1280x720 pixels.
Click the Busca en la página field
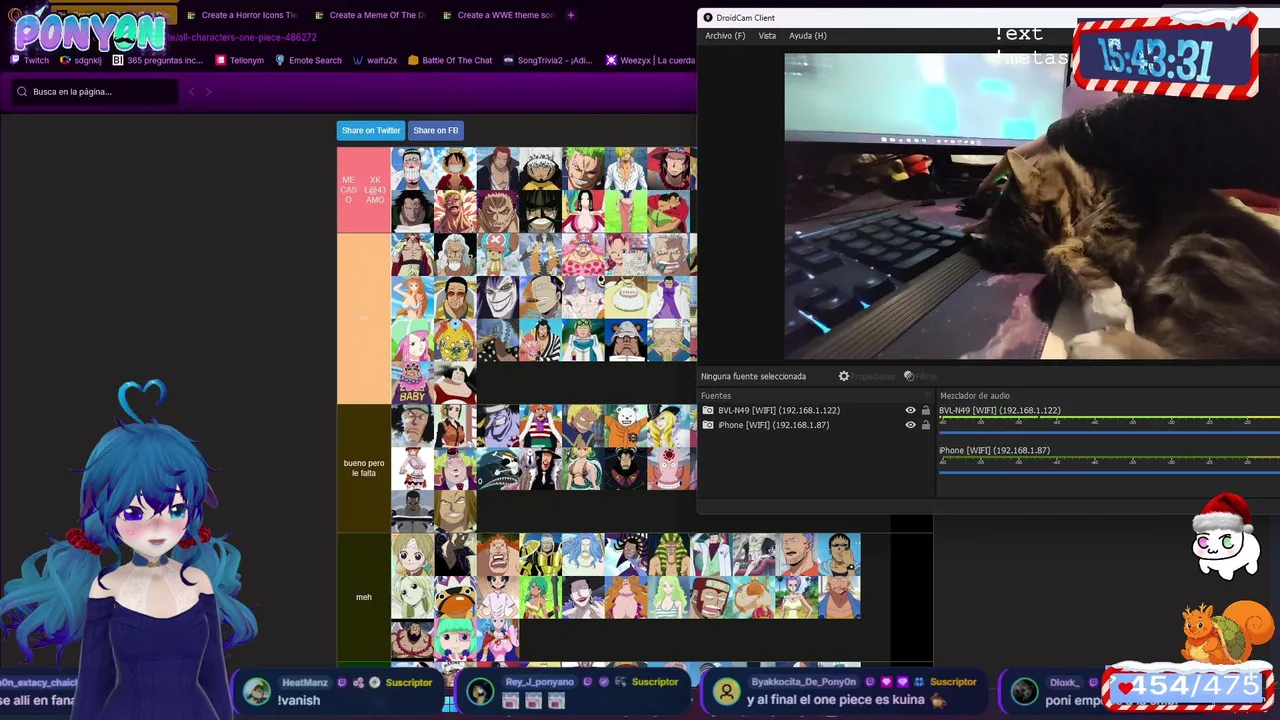coord(95,92)
